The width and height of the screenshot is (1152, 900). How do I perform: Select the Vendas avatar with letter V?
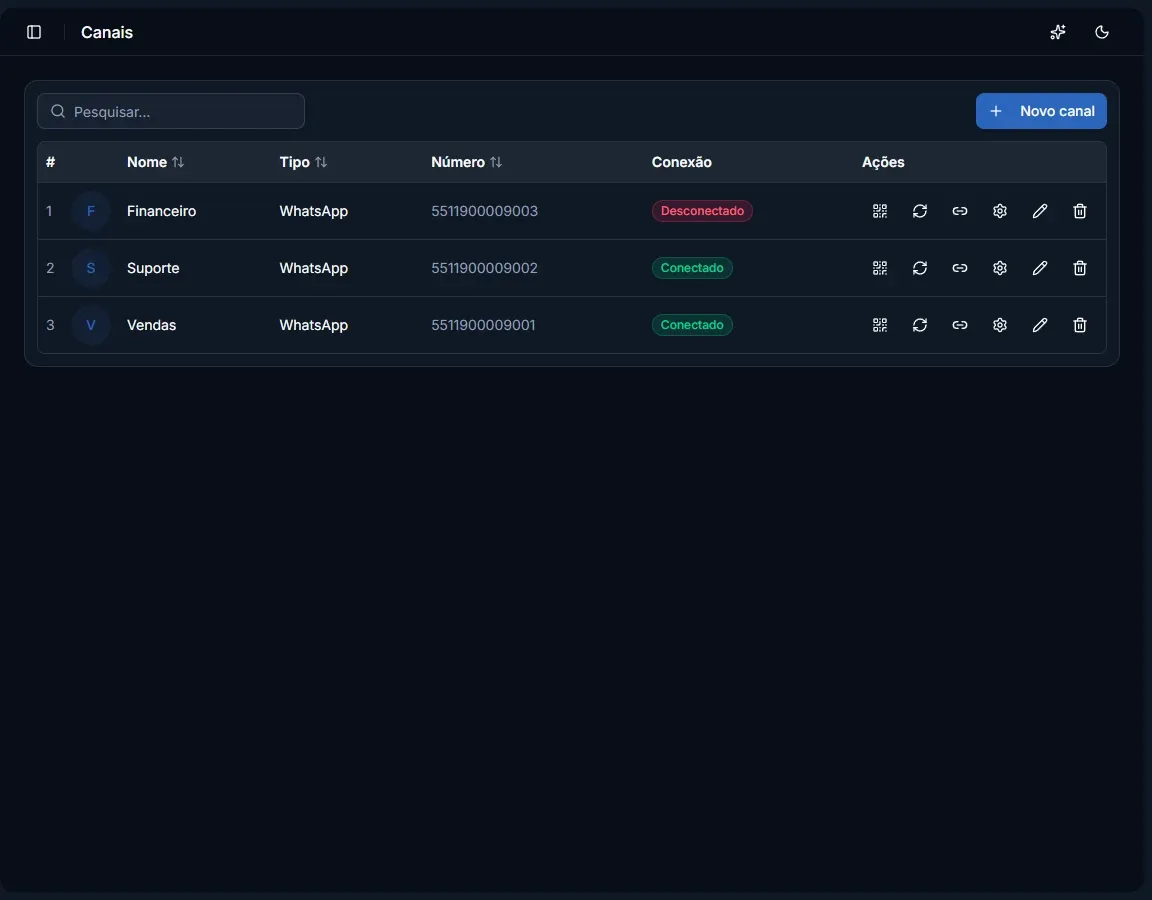[x=91, y=325]
